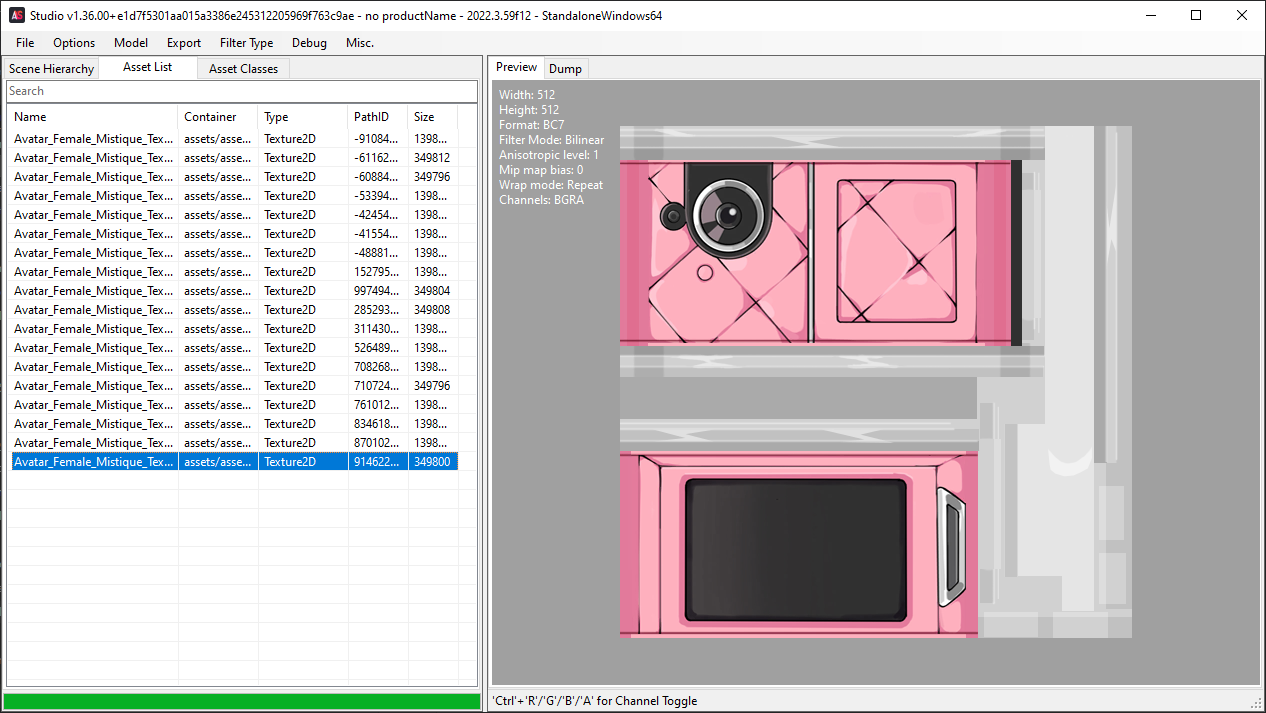Click the AssetStudio app icon in title bar
This screenshot has height=713, width=1266.
[16, 16]
